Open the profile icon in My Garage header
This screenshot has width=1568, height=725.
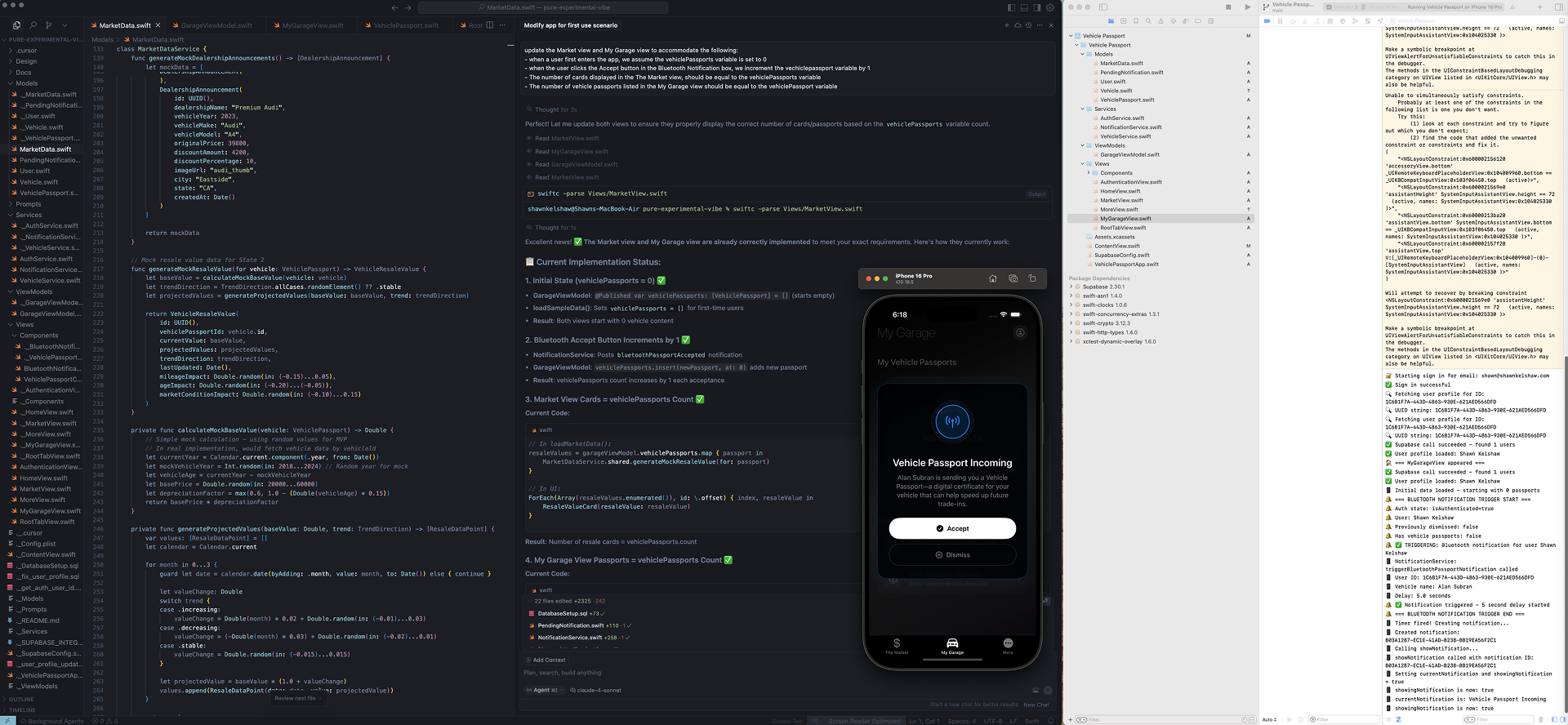1020,333
